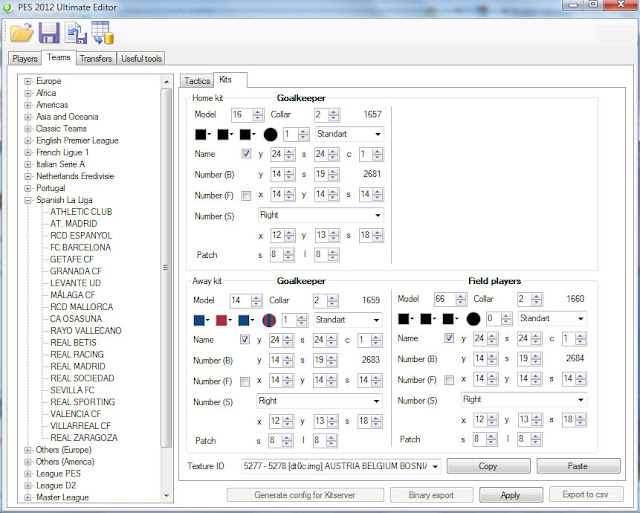Image resolution: width=640 pixels, height=513 pixels.
Task: Open Number (S) Right dropdown in Away goalkeeper
Action: tap(319, 401)
